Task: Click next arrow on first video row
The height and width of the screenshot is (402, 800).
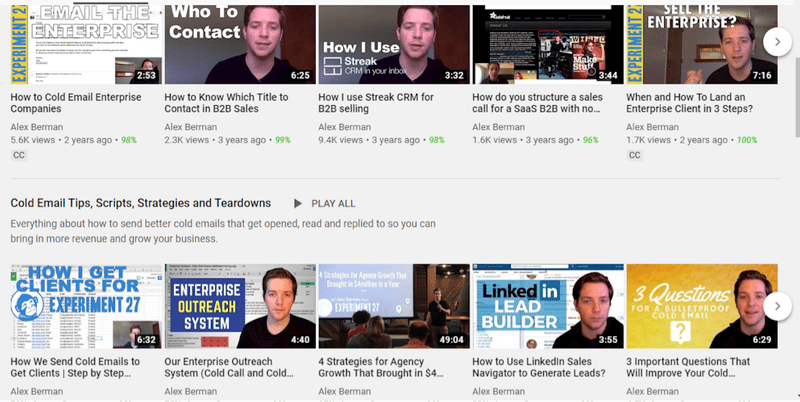Action: (x=777, y=42)
